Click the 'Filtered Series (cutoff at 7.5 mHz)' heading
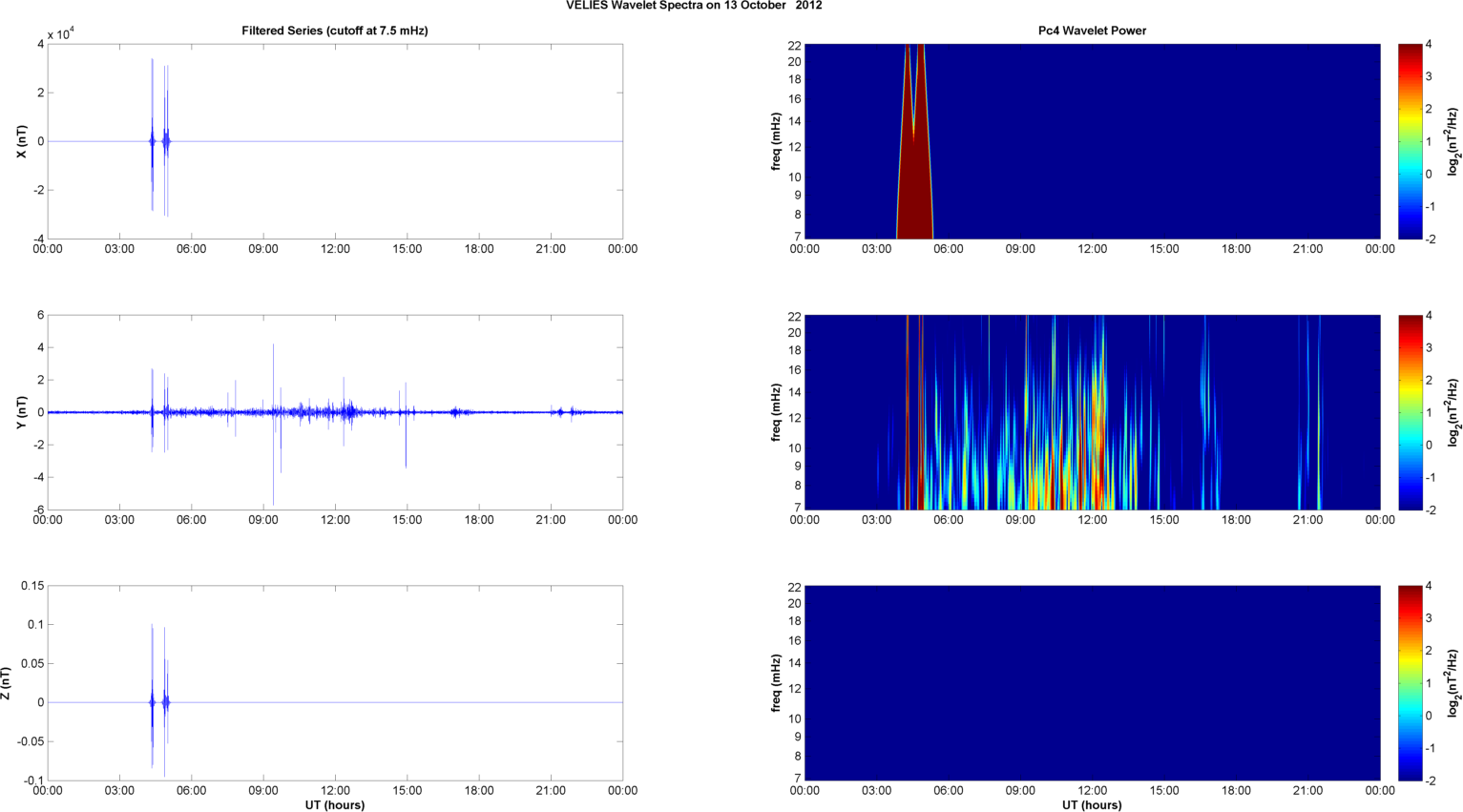The width and height of the screenshot is (1463, 812). 335,31
